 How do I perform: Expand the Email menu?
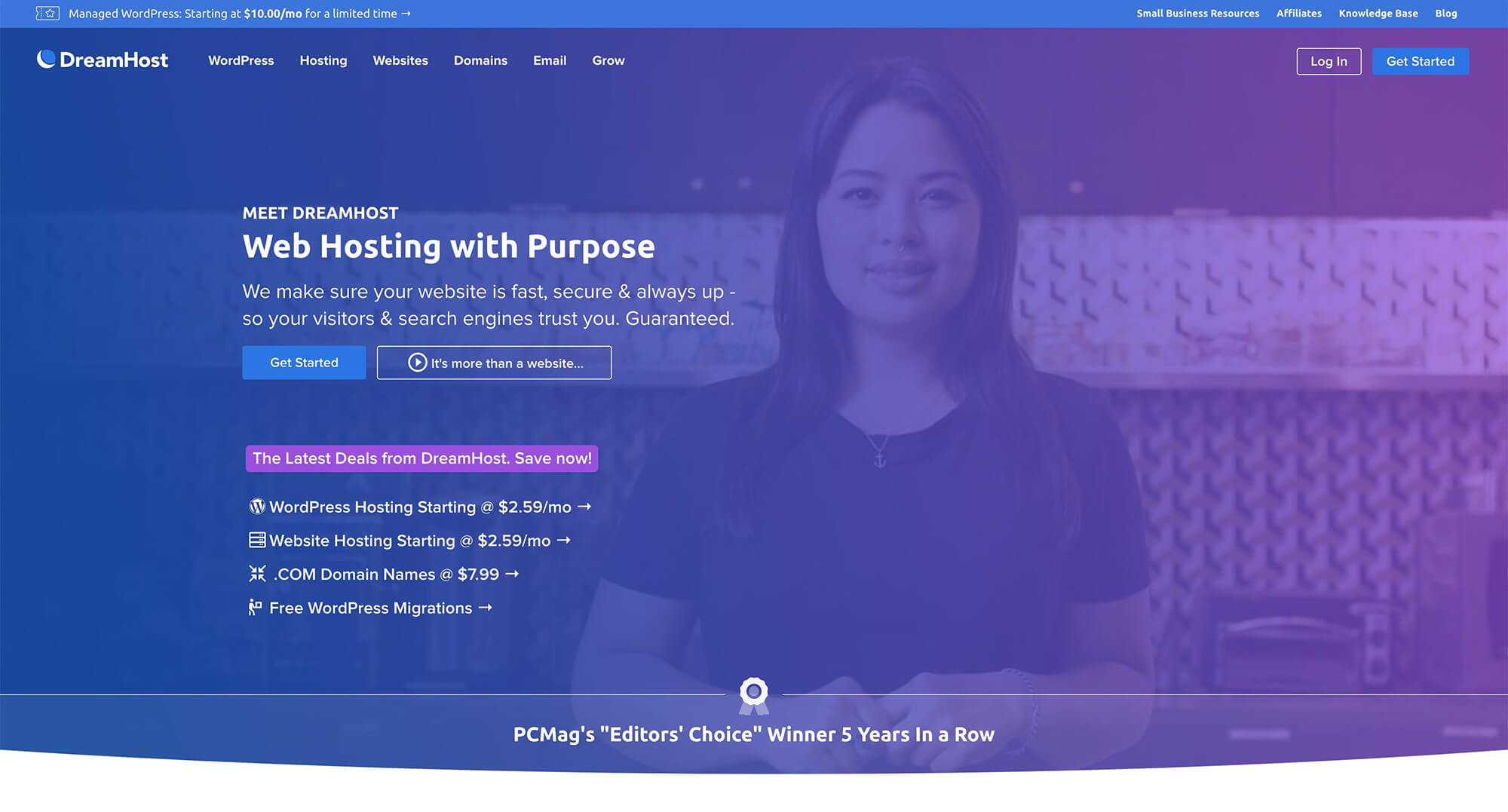pos(550,60)
